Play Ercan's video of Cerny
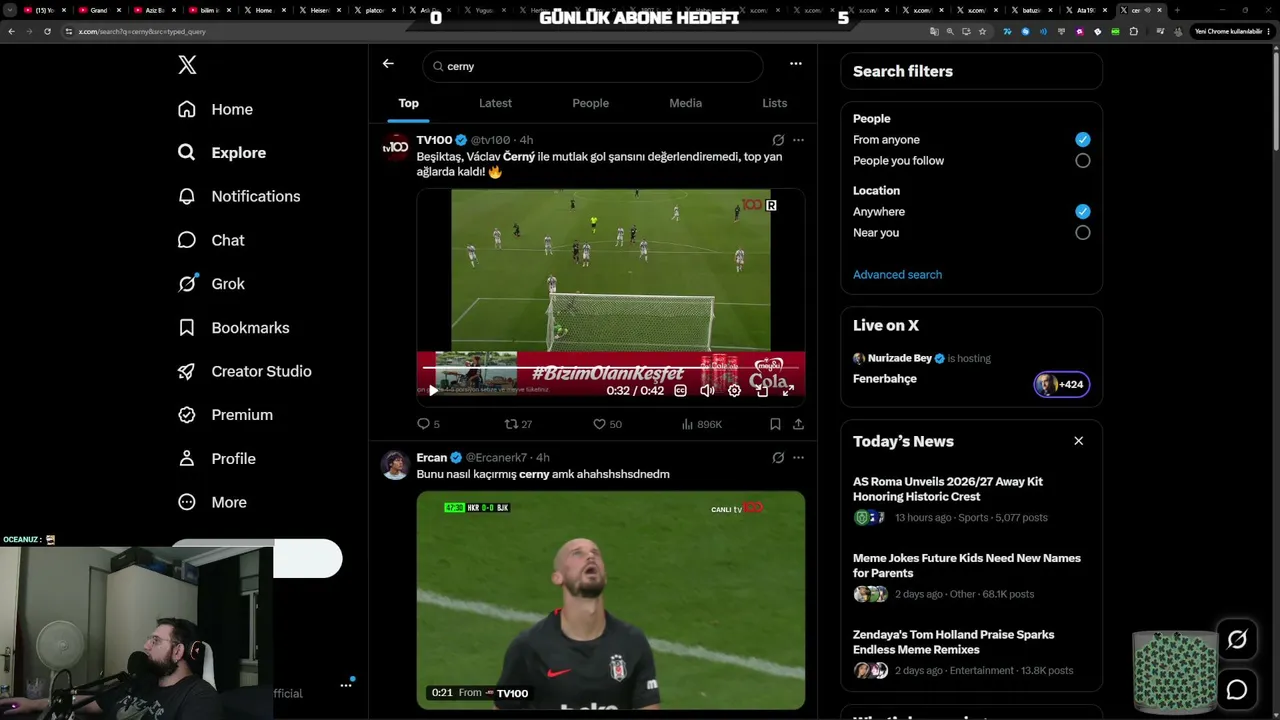 click(x=610, y=600)
